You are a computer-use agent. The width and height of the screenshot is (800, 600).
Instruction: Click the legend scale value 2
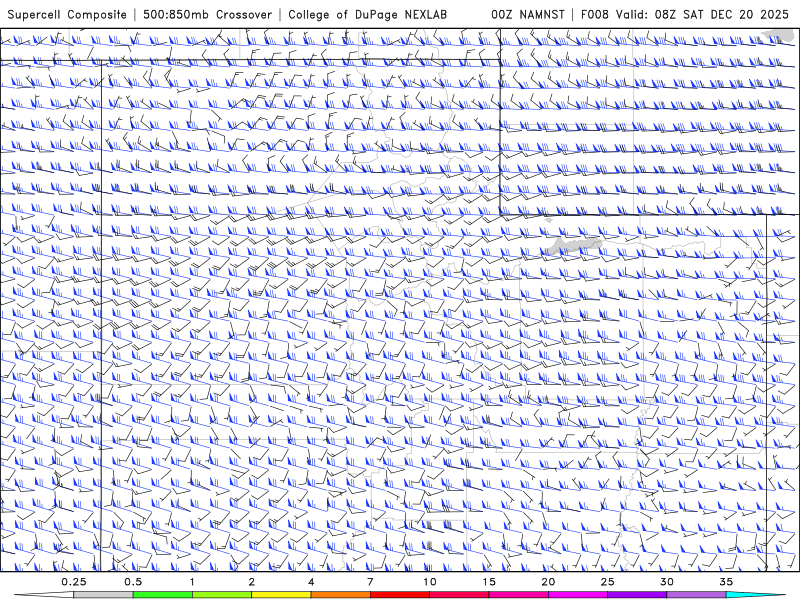pos(252,582)
